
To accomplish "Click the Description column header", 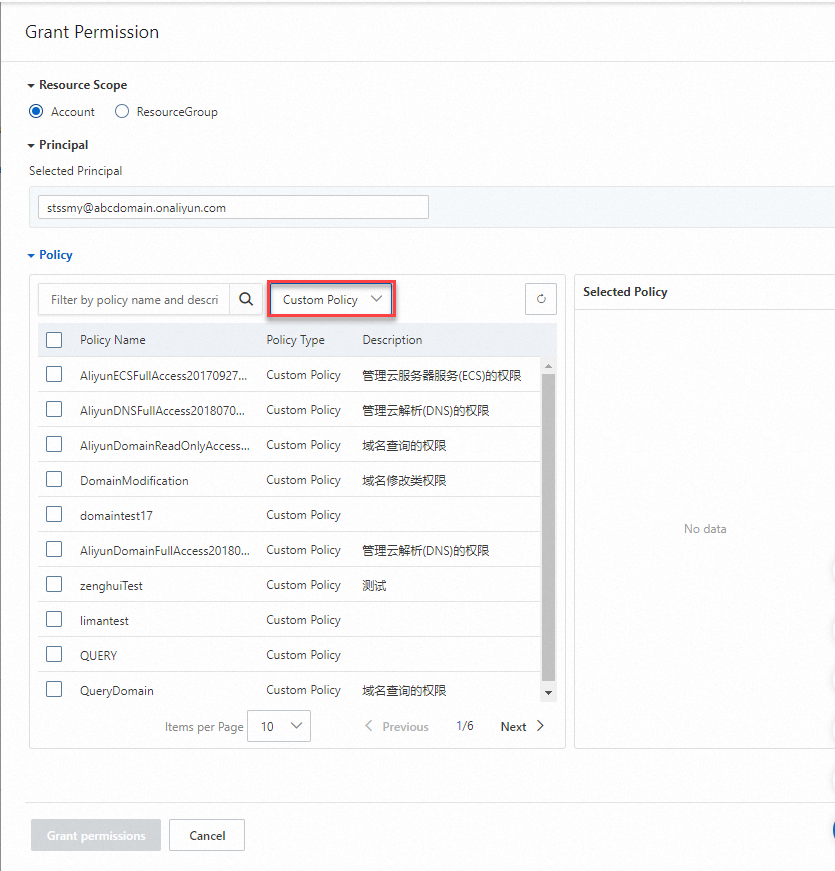I will tap(392, 340).
